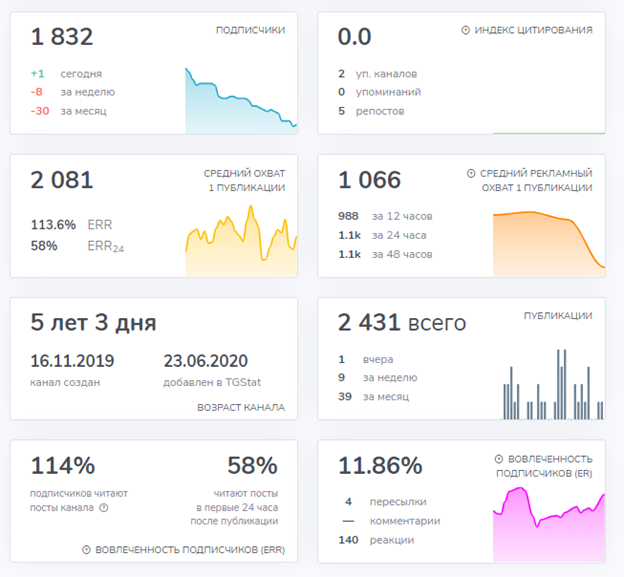Open СРЕДНИЙ ОХВАТ 1 ПУБЛИКАЦИИ heading
The width and height of the screenshot is (624, 577).
[244, 180]
